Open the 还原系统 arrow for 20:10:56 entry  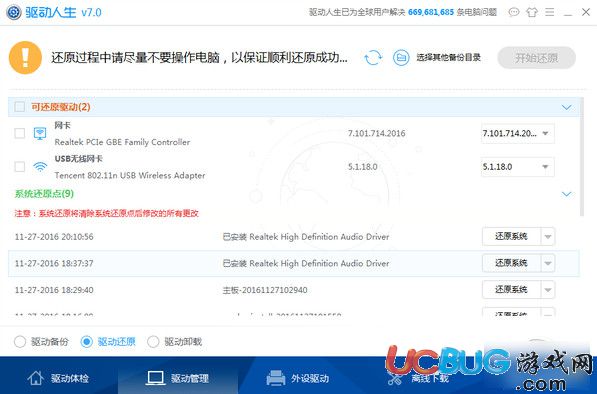point(548,236)
